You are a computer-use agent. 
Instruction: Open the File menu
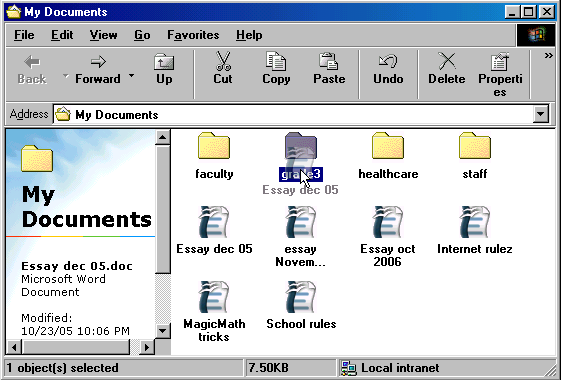point(24,35)
